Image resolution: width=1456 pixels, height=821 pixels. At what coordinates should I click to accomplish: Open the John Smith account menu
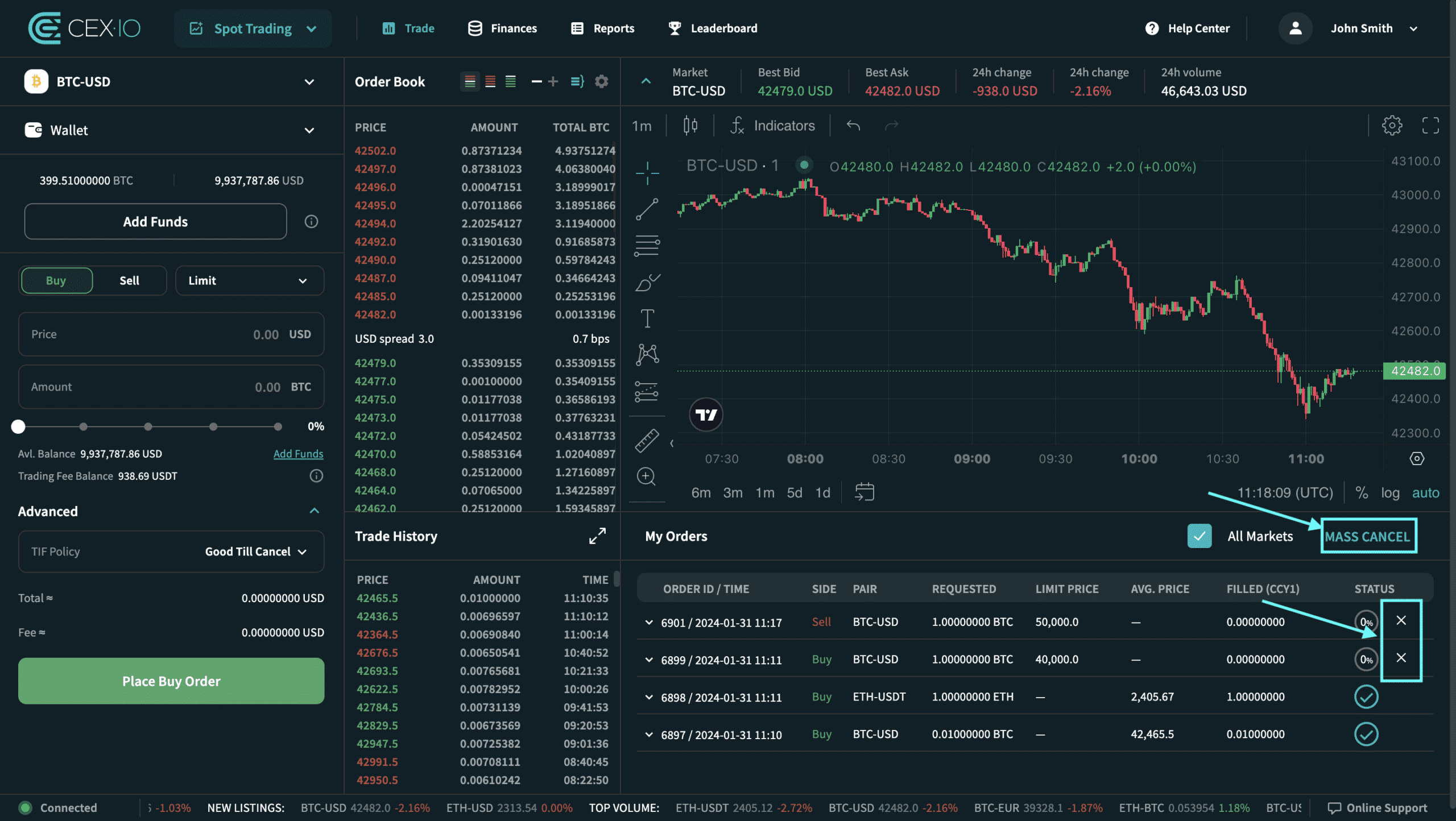[x=1374, y=28]
